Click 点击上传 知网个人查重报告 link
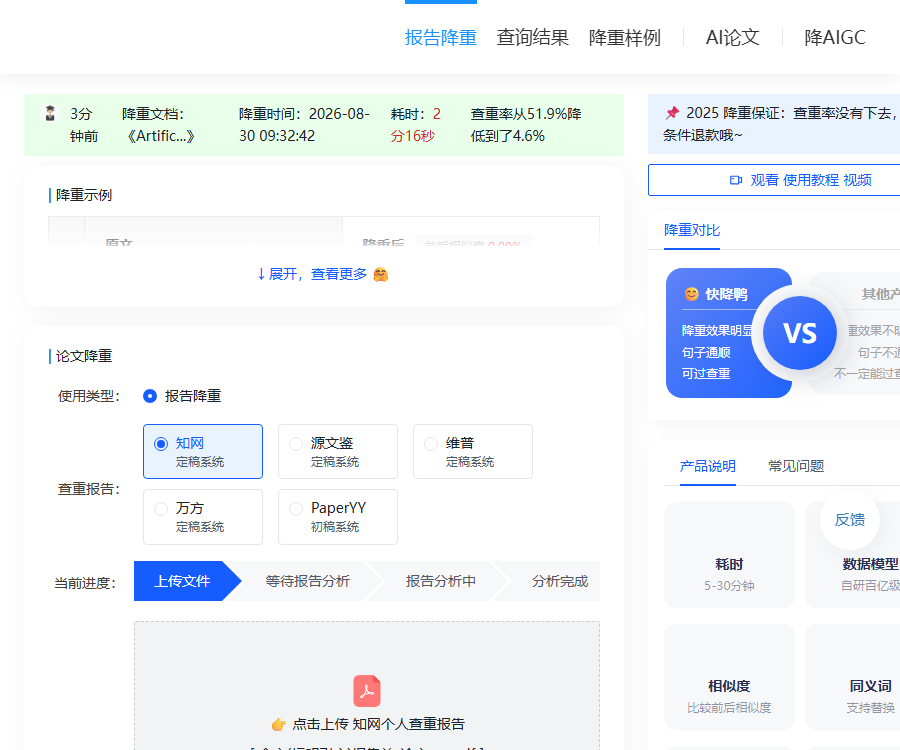 point(378,724)
